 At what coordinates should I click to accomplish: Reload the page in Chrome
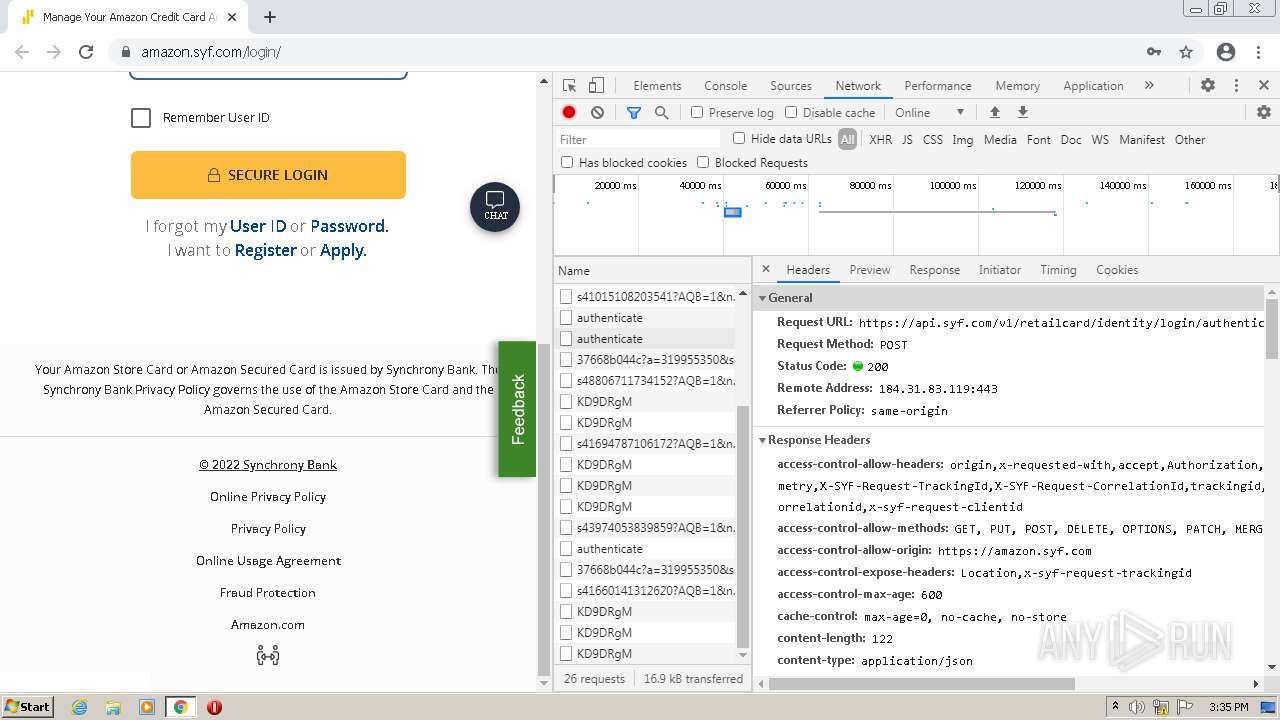[86, 52]
